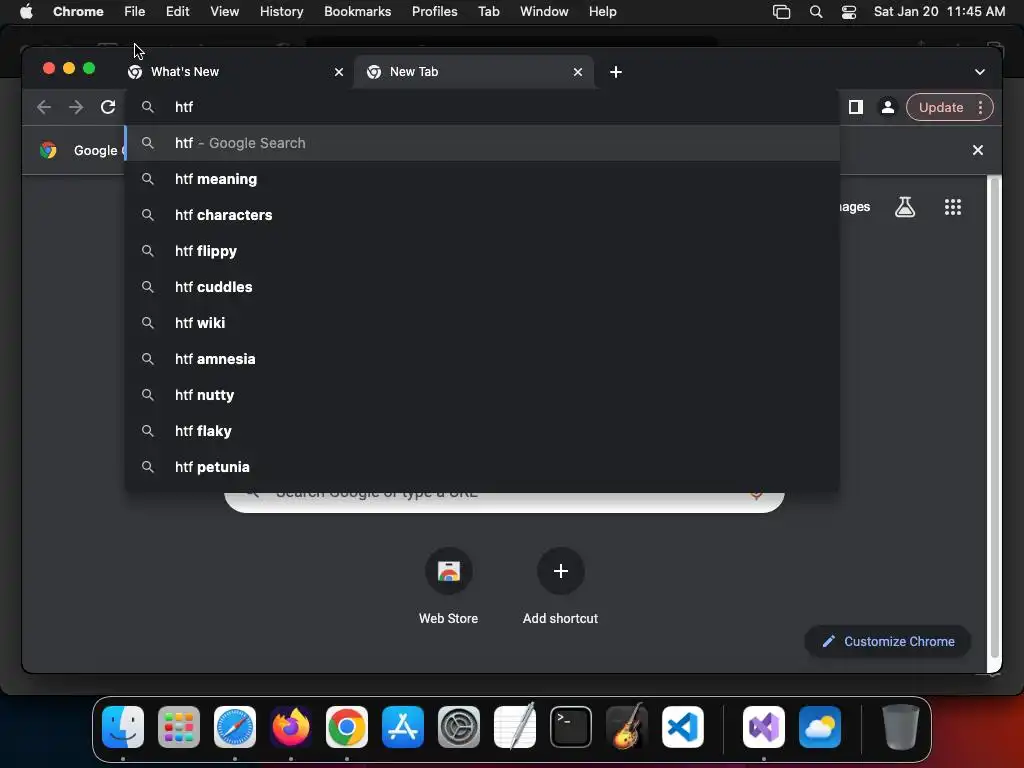
Task: Click the date and time in menu bar
Action: [x=939, y=12]
